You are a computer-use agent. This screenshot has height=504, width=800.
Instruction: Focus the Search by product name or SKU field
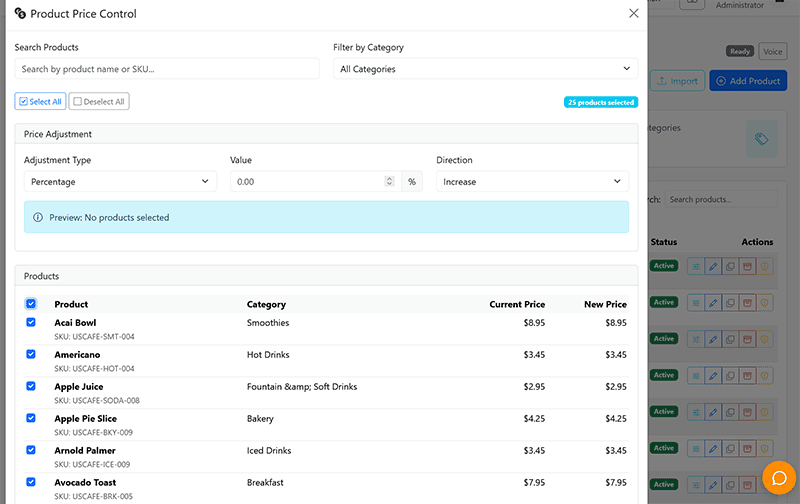[x=167, y=69]
